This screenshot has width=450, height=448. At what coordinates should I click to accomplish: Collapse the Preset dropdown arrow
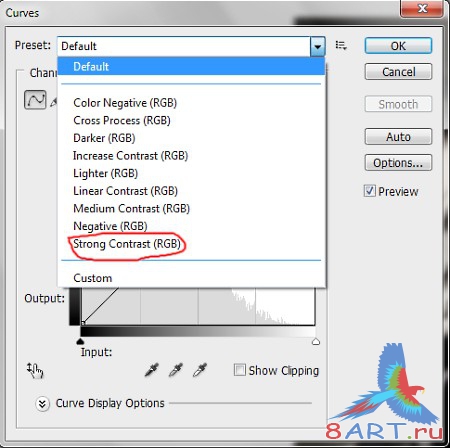318,46
